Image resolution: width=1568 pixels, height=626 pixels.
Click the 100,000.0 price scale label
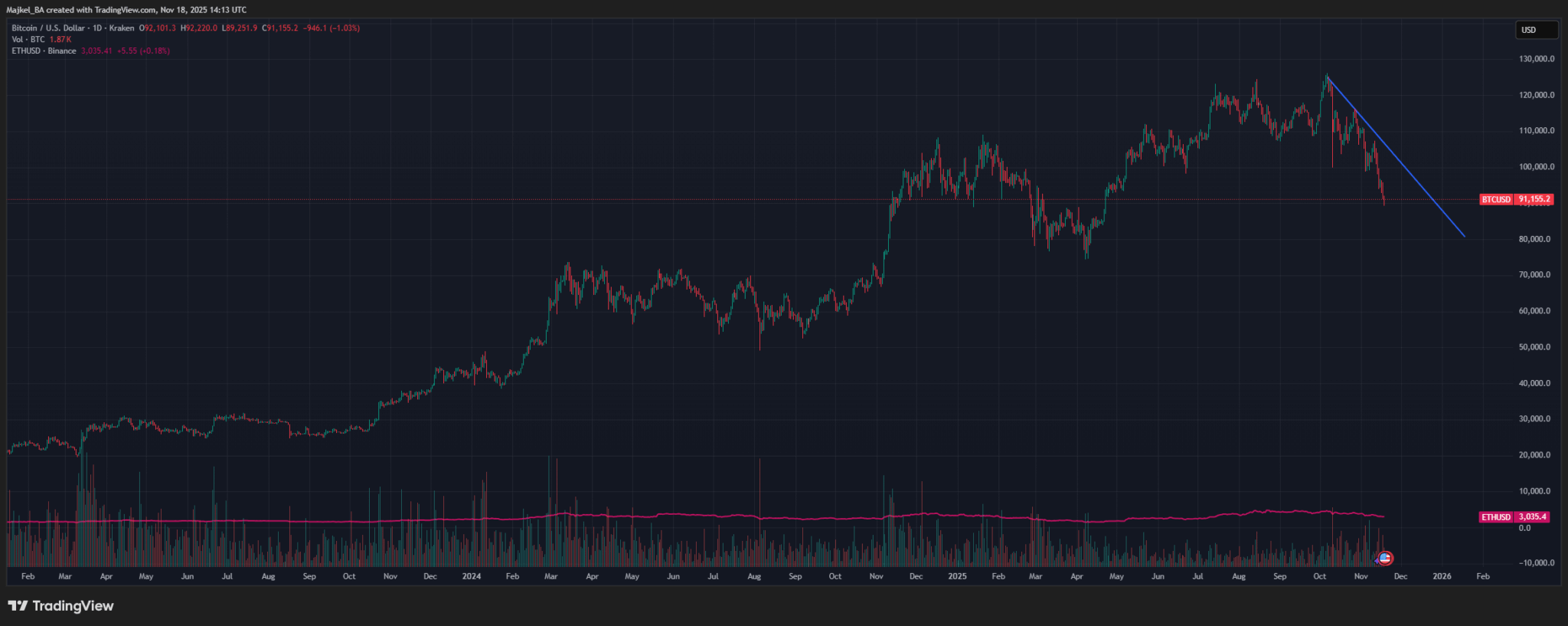1536,167
